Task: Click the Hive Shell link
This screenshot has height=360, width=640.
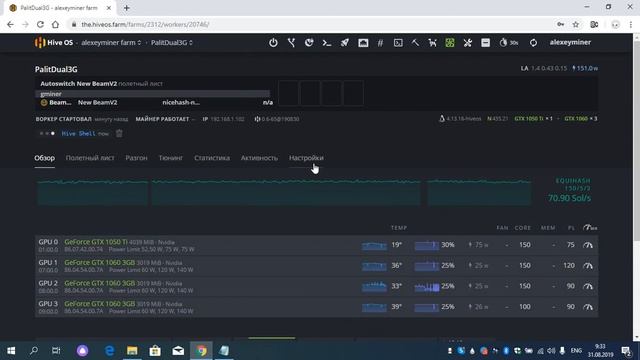Action: tap(78, 133)
